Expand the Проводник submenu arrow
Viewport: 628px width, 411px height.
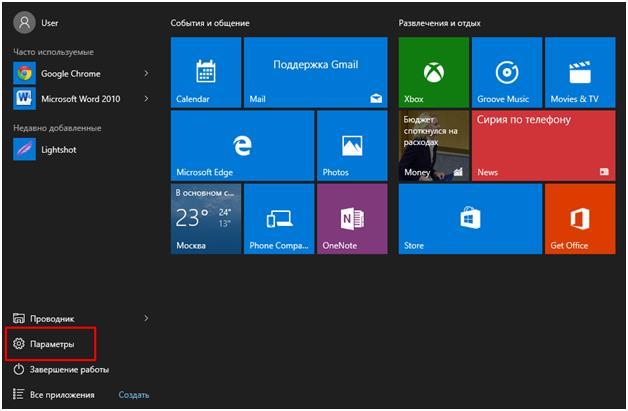pyautogui.click(x=146, y=318)
